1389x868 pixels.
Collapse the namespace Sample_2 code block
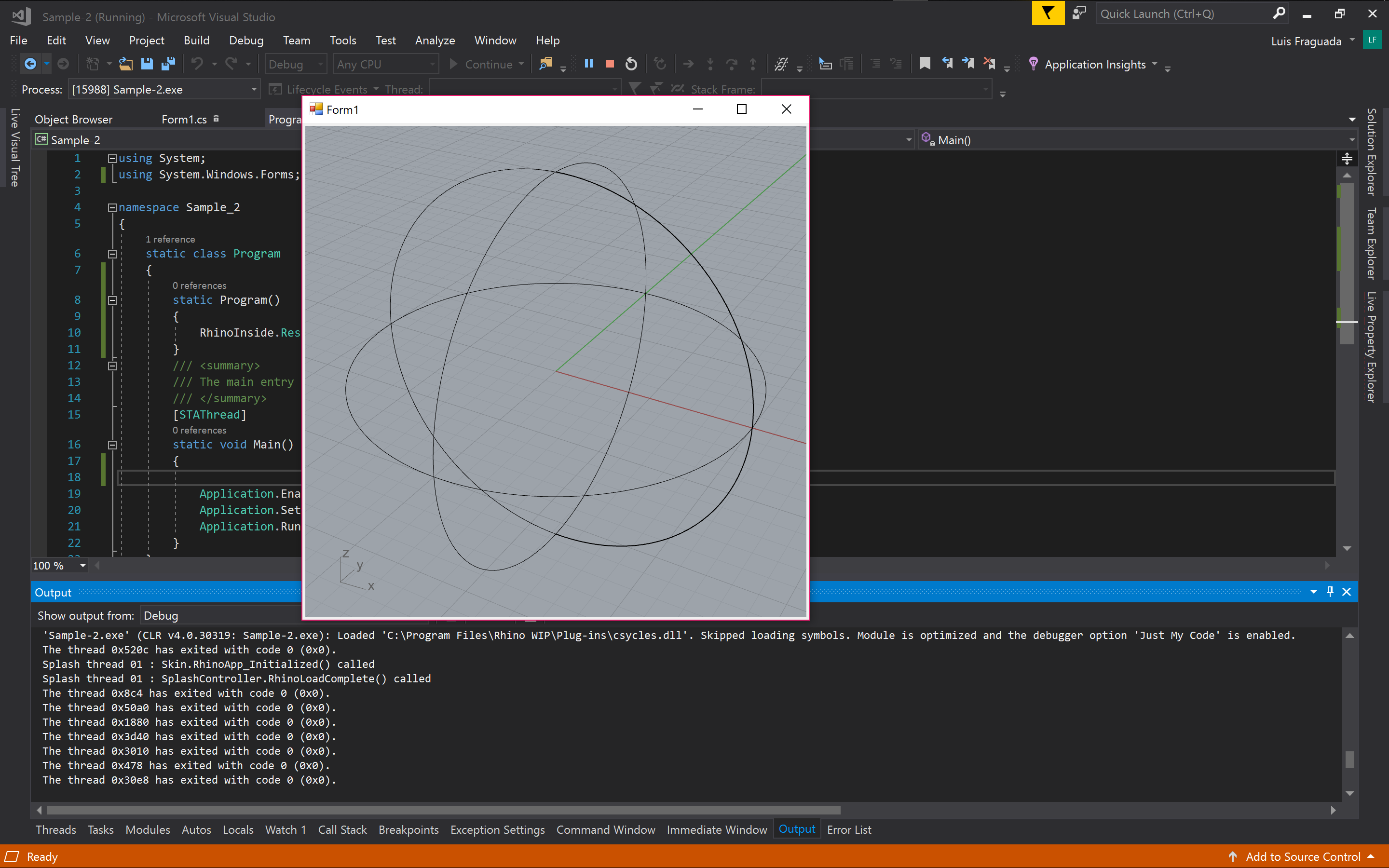point(112,208)
